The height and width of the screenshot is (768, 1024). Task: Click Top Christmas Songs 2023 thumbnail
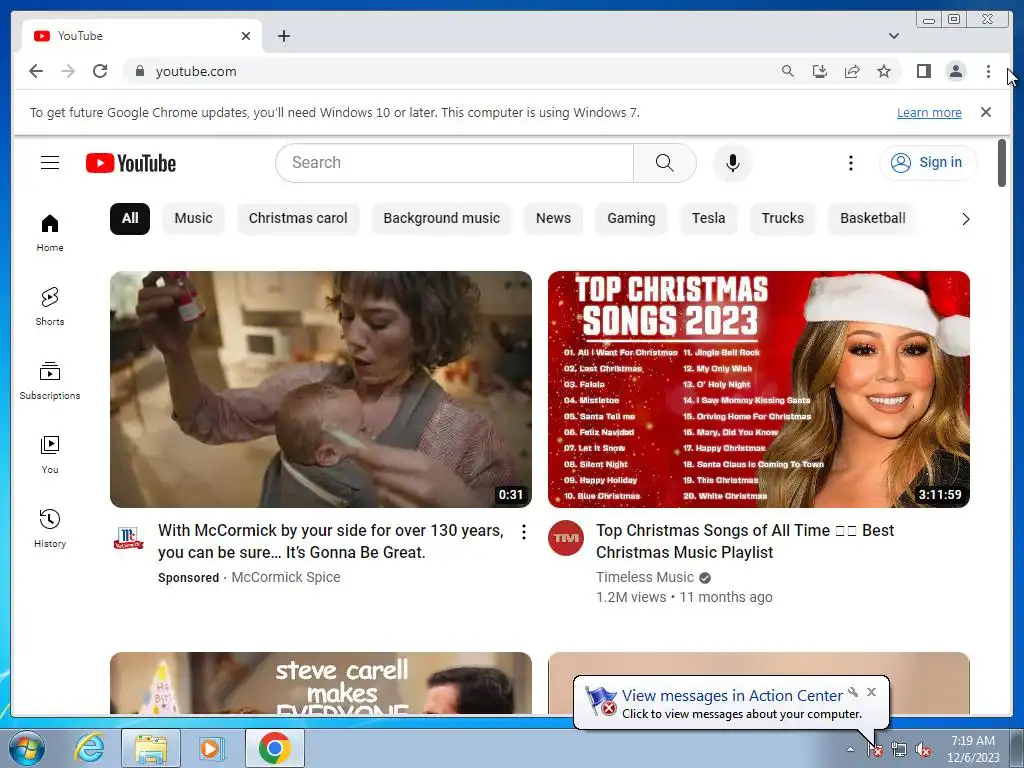759,389
